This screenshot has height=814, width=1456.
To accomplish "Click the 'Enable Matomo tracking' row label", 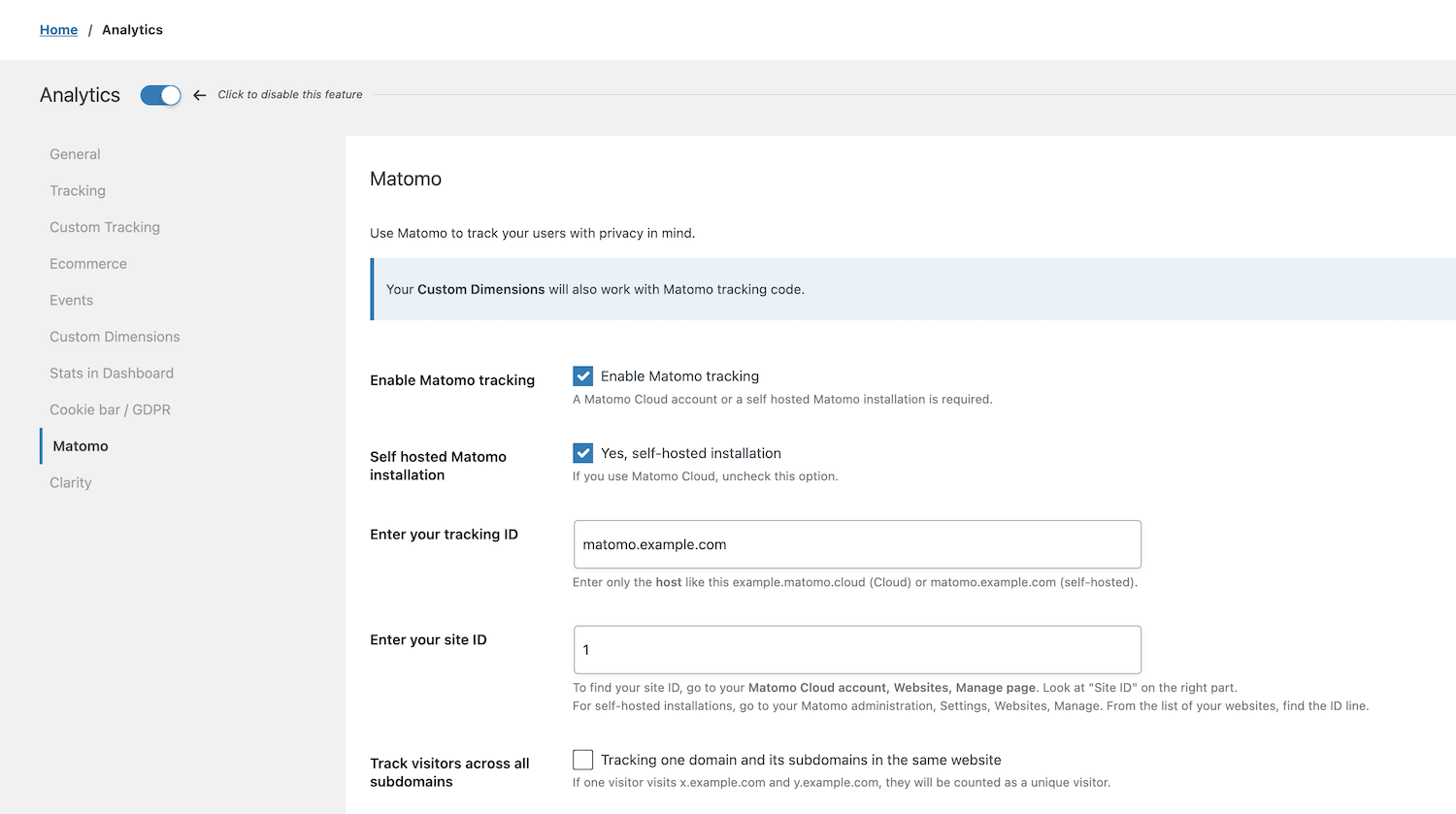I will (x=452, y=380).
